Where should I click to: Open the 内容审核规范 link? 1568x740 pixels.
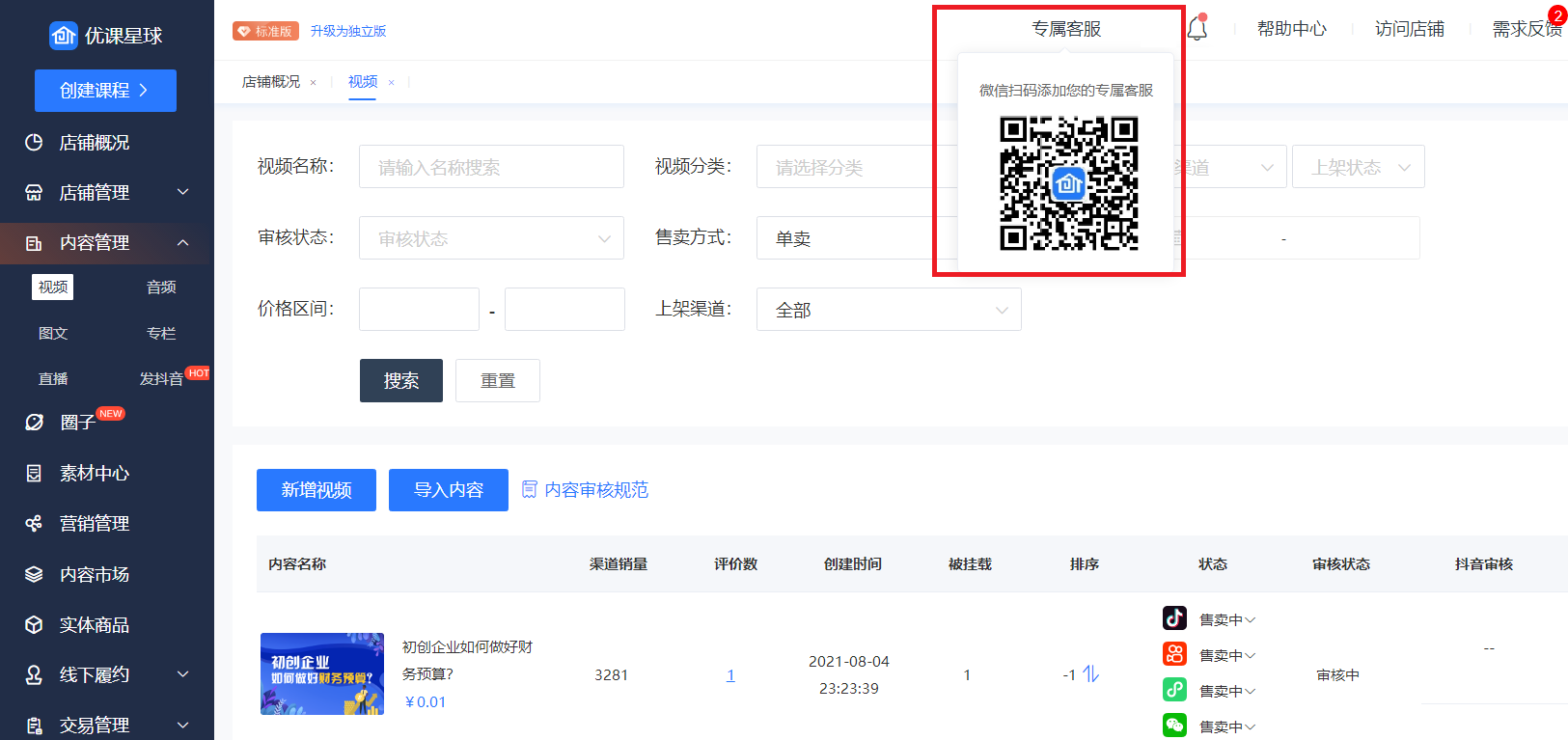596,489
